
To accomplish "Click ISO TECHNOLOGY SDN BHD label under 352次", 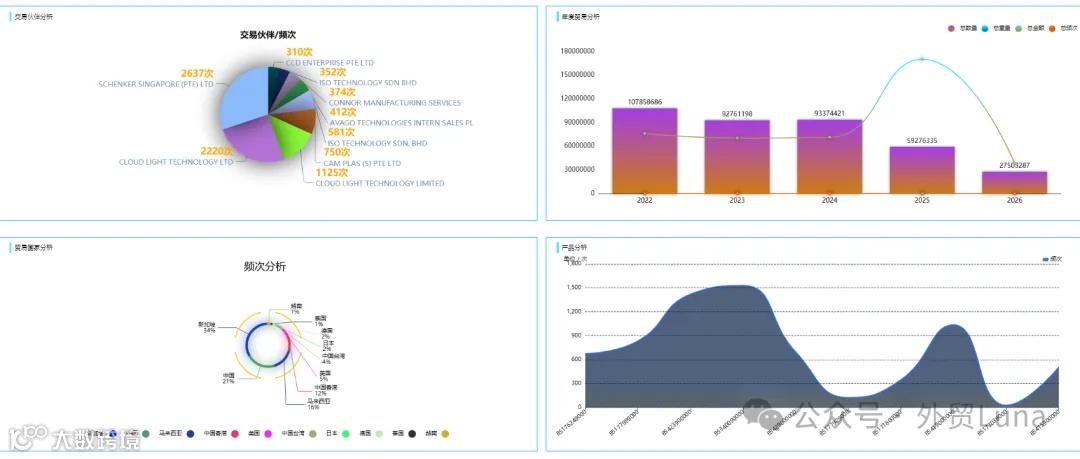I will [x=368, y=83].
